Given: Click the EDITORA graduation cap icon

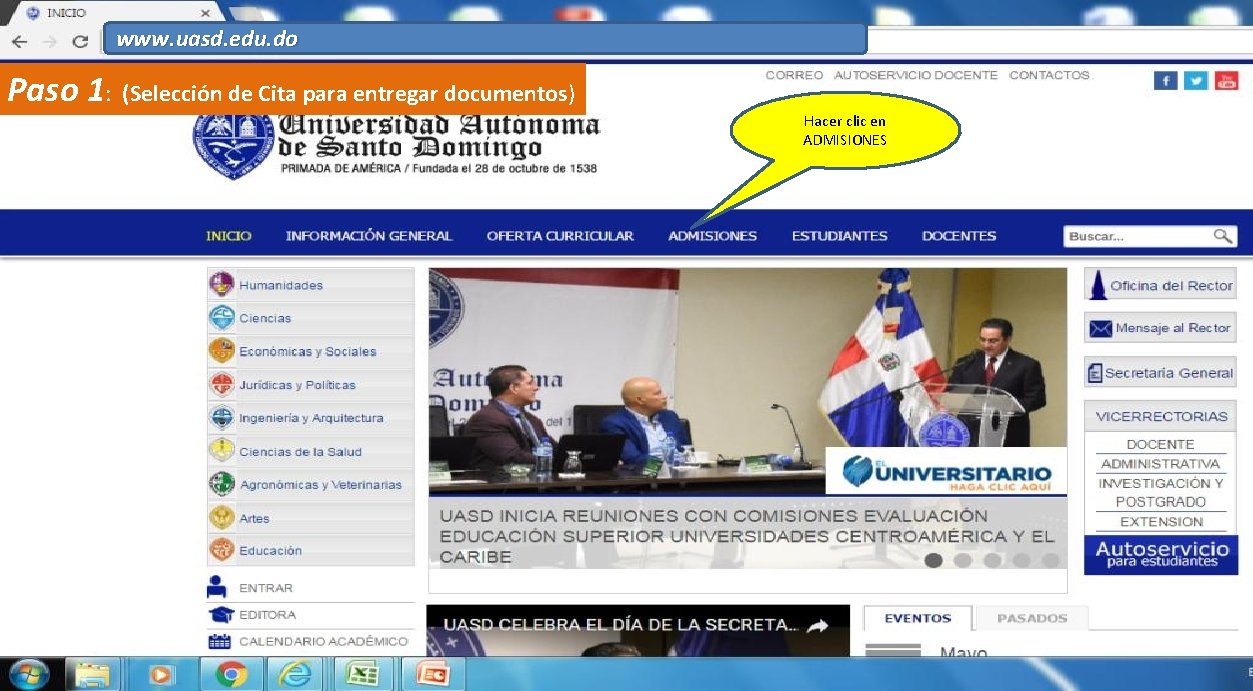Looking at the screenshot, I should coord(220,614).
